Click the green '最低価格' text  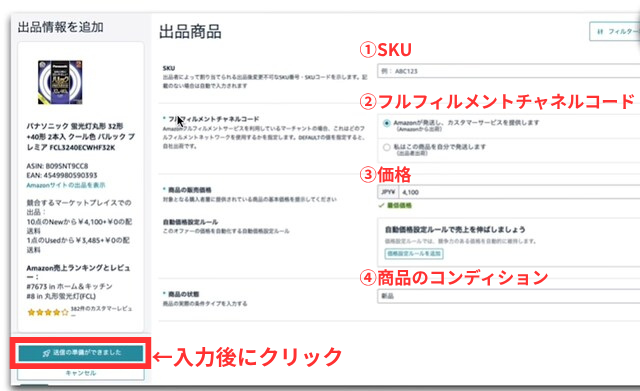coord(399,205)
